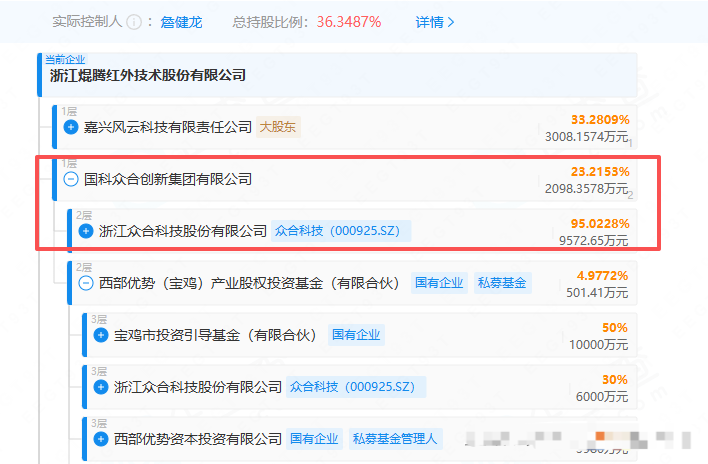Image resolution: width=708 pixels, height=464 pixels.
Task: Open 国科众合创新集团有限公司 company name
Action: pyautogui.click(x=168, y=179)
